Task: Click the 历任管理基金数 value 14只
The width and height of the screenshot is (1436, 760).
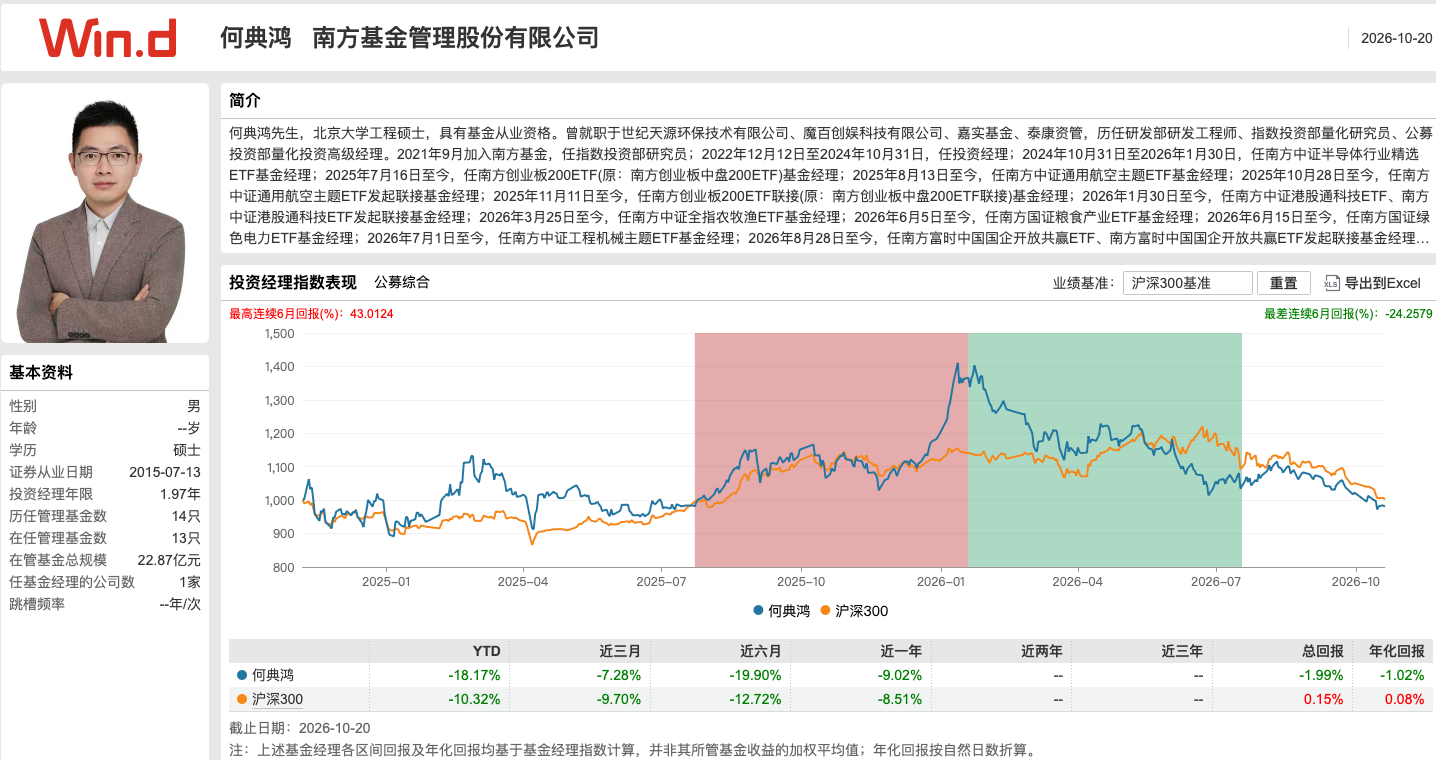Action: [x=186, y=516]
